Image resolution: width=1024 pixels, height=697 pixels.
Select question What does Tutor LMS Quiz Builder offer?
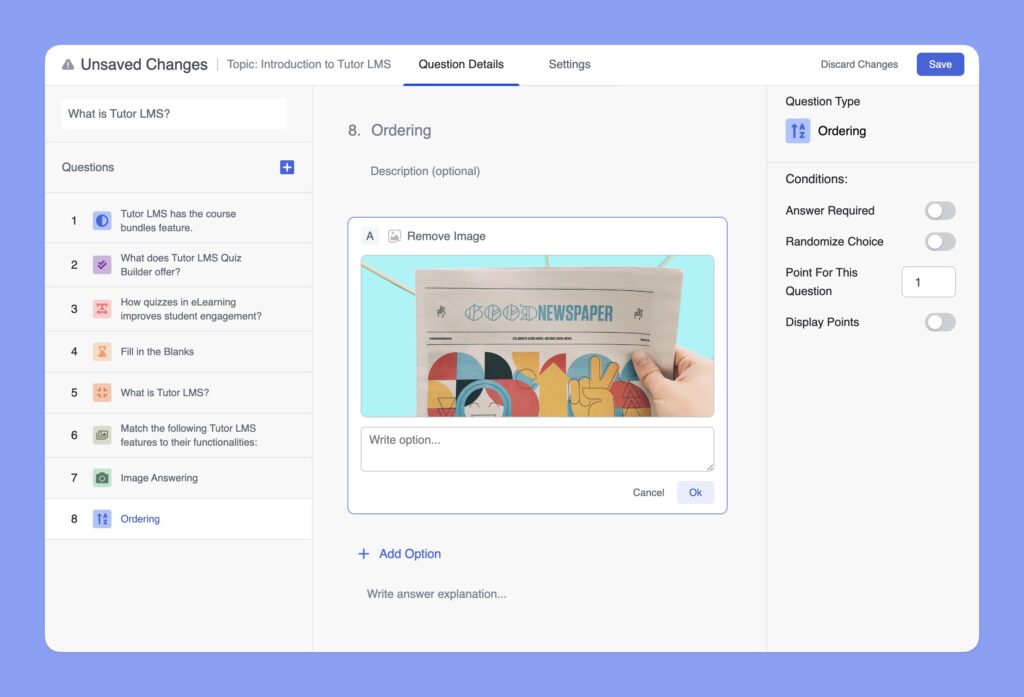(x=178, y=265)
